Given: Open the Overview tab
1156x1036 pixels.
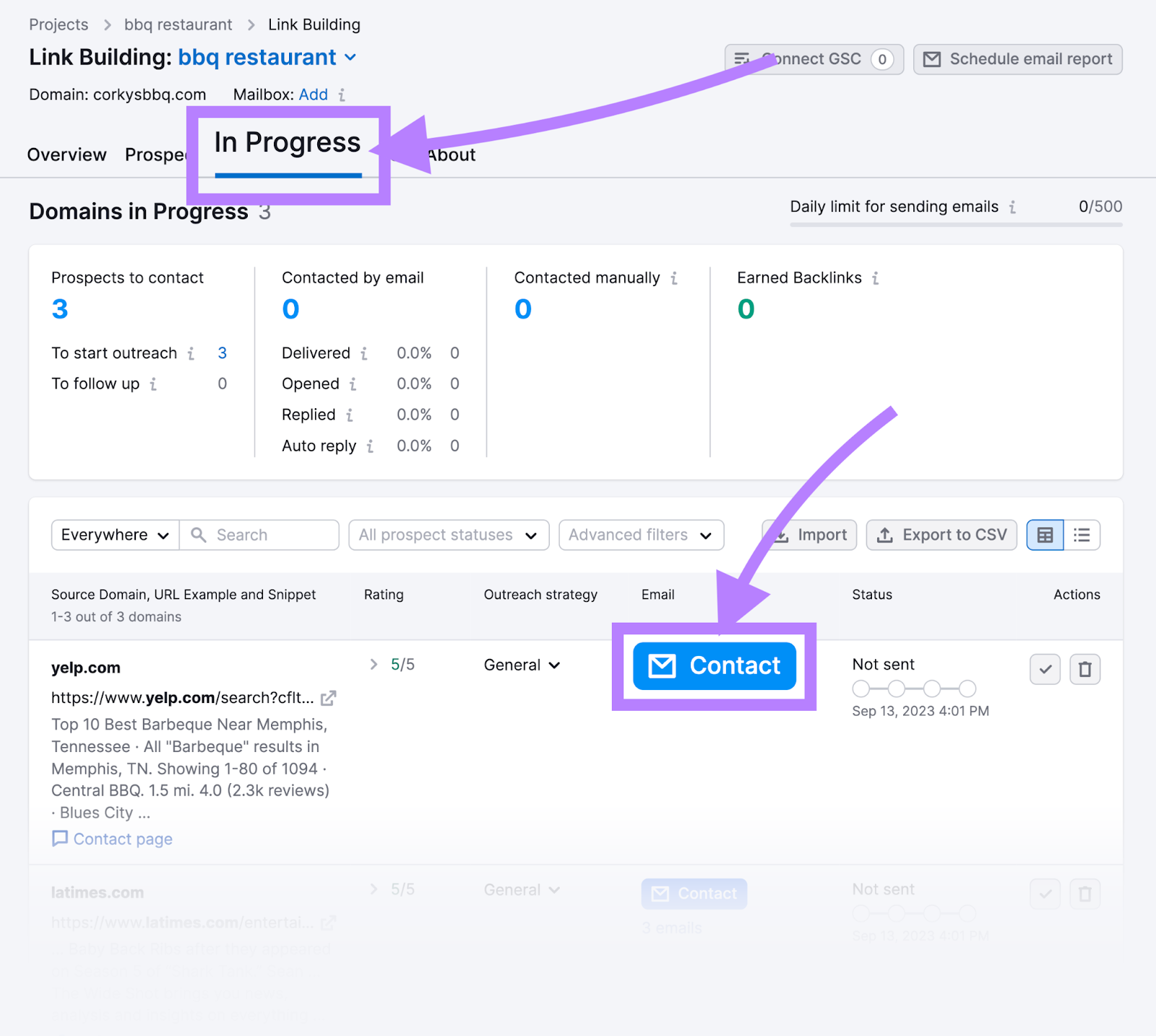Looking at the screenshot, I should coord(66,155).
